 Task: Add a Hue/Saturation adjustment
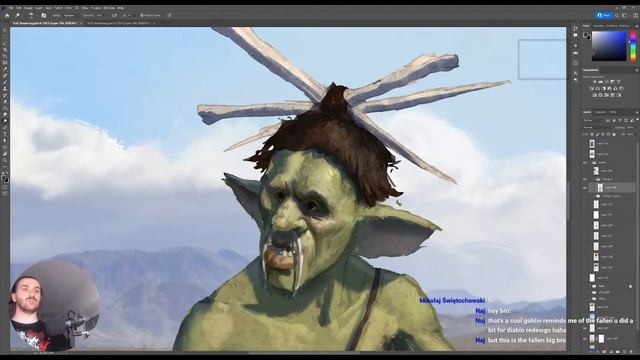pos(591,88)
